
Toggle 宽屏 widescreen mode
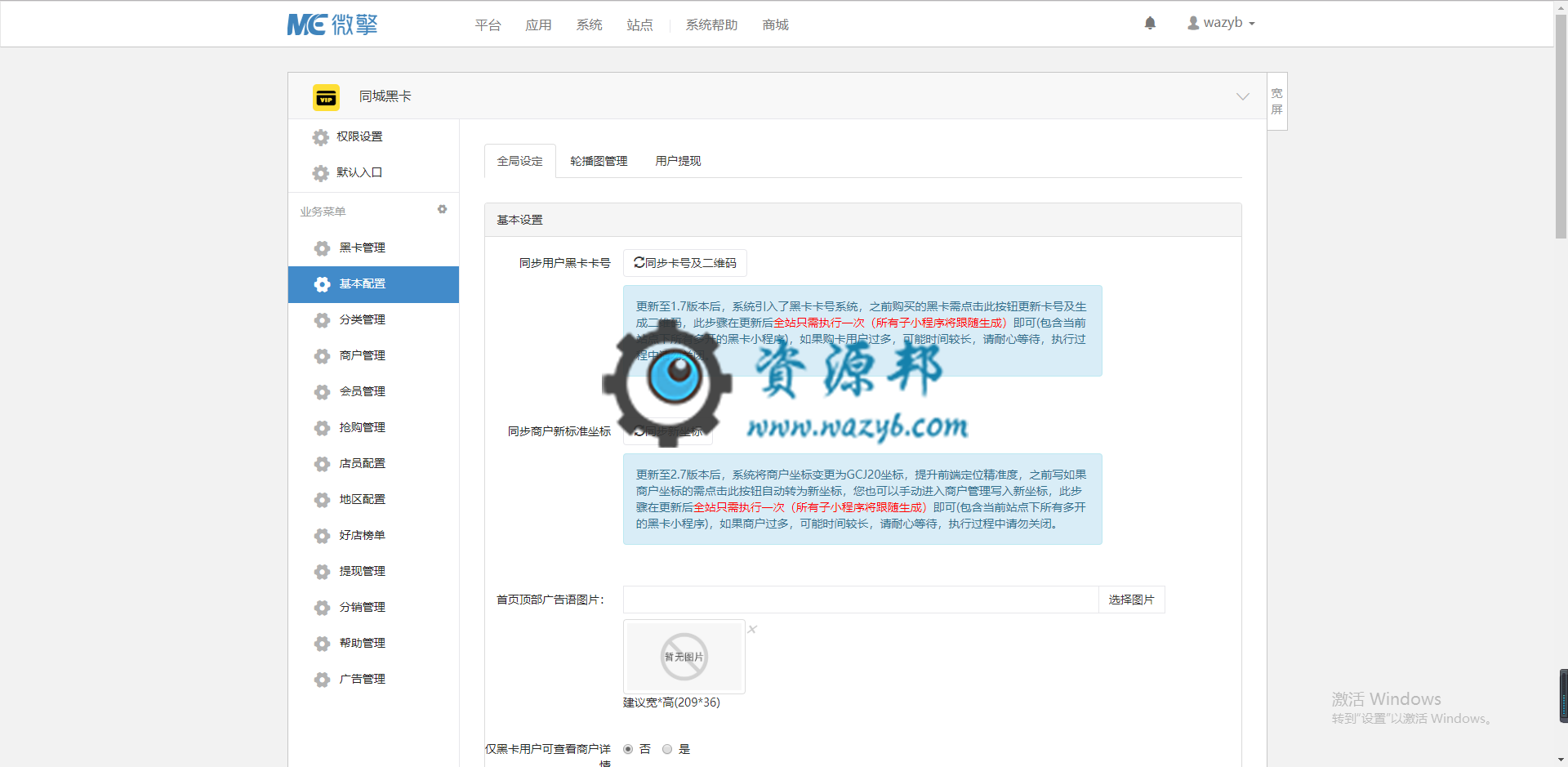[1277, 101]
